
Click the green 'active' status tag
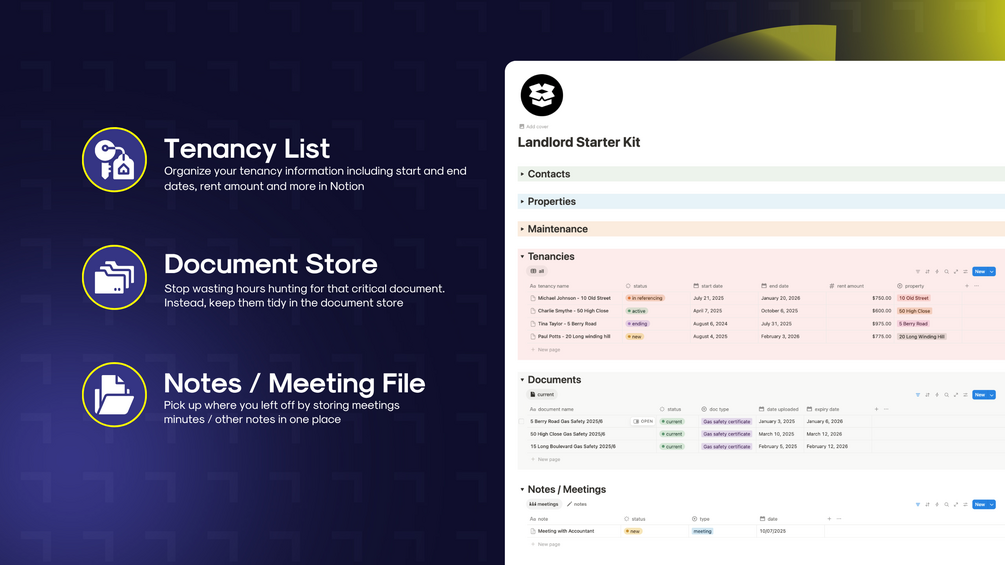(x=636, y=311)
